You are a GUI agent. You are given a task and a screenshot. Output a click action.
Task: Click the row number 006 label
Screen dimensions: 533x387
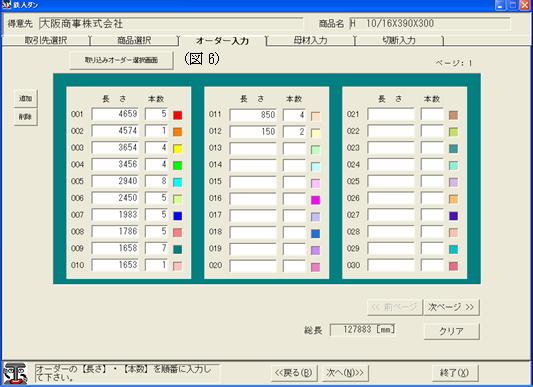(x=77, y=198)
